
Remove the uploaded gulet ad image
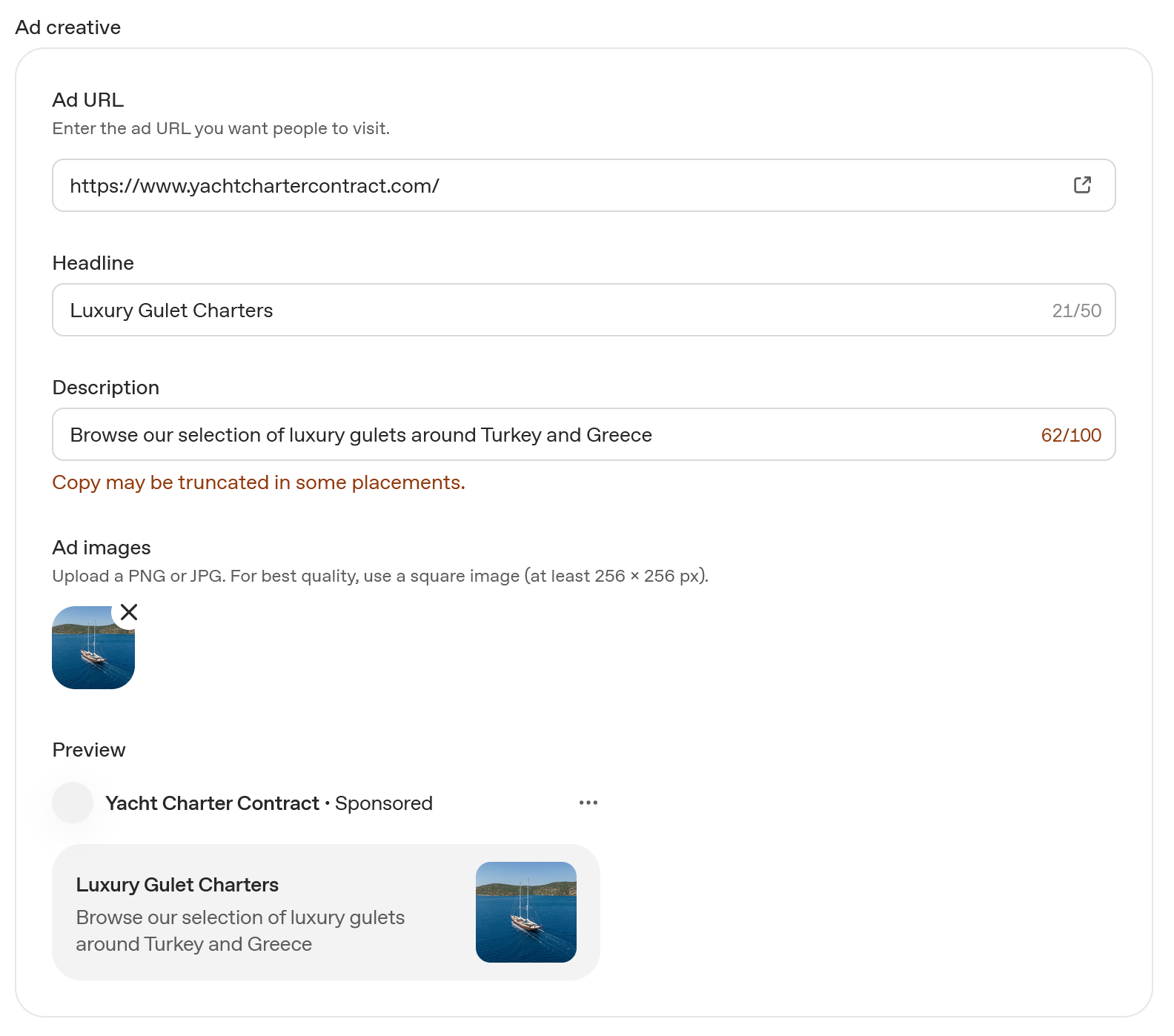129,612
